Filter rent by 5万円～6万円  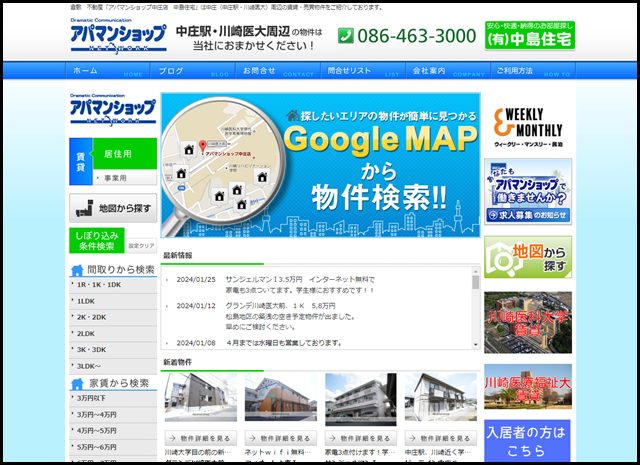tap(113, 447)
